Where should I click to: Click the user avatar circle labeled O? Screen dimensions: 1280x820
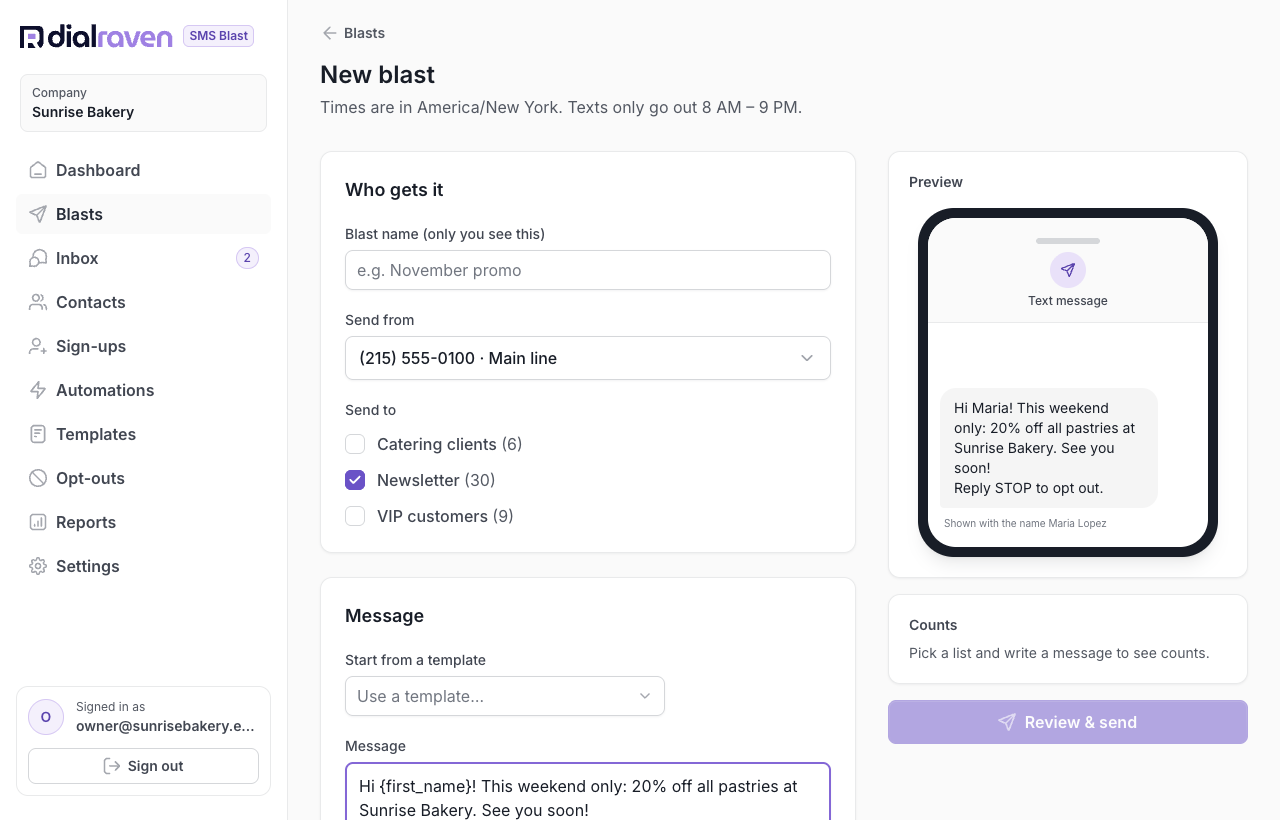pyautogui.click(x=46, y=717)
